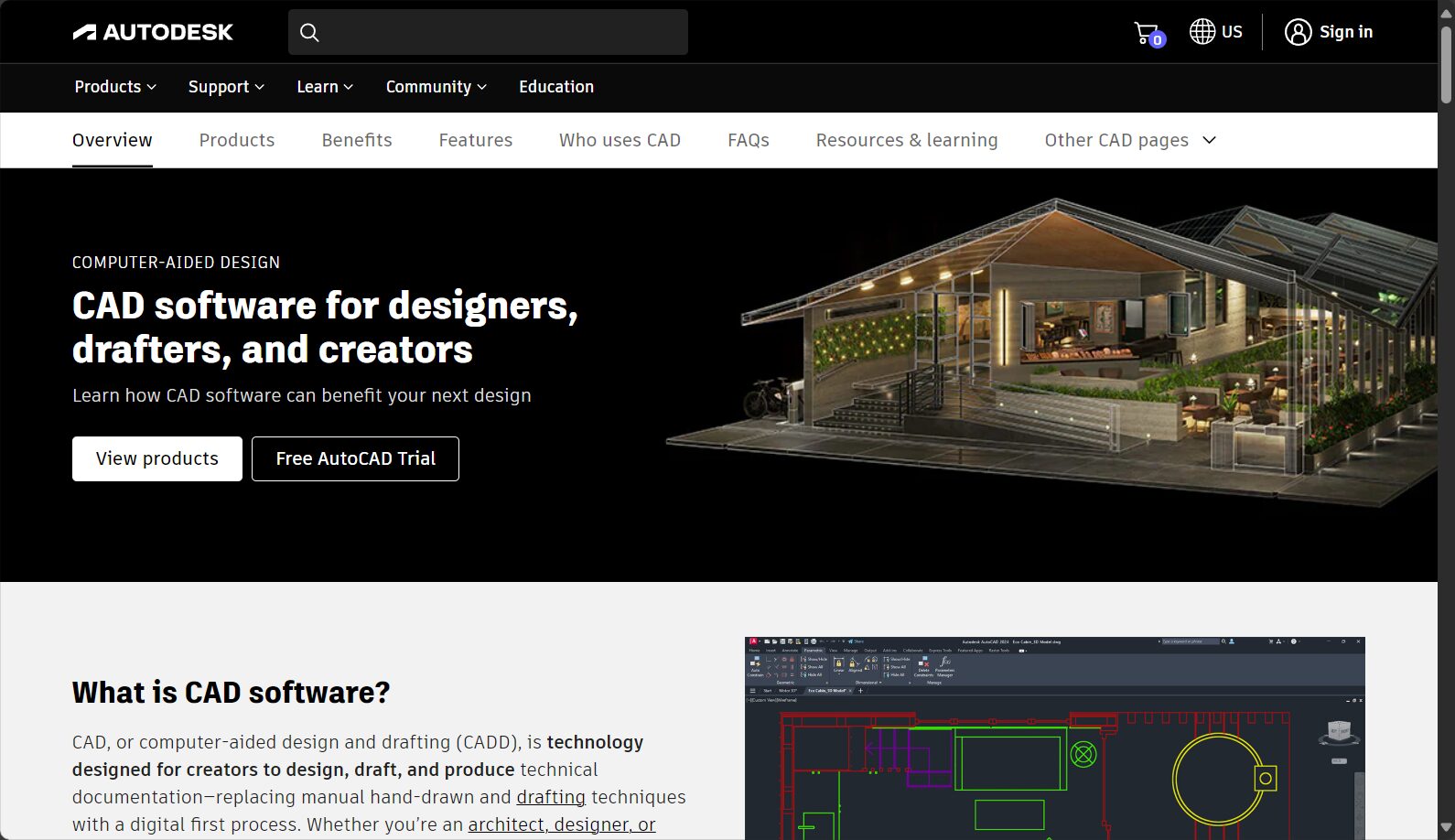Image resolution: width=1455 pixels, height=840 pixels.
Task: Go to the Benefits tab
Action: click(x=357, y=140)
